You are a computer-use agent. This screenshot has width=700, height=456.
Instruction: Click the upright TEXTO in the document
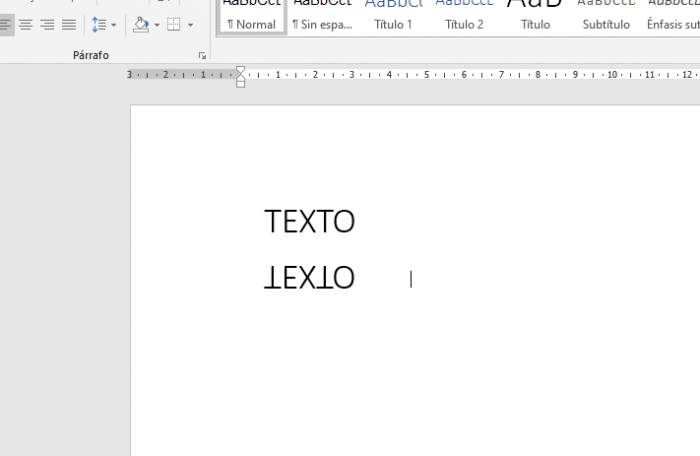click(309, 222)
